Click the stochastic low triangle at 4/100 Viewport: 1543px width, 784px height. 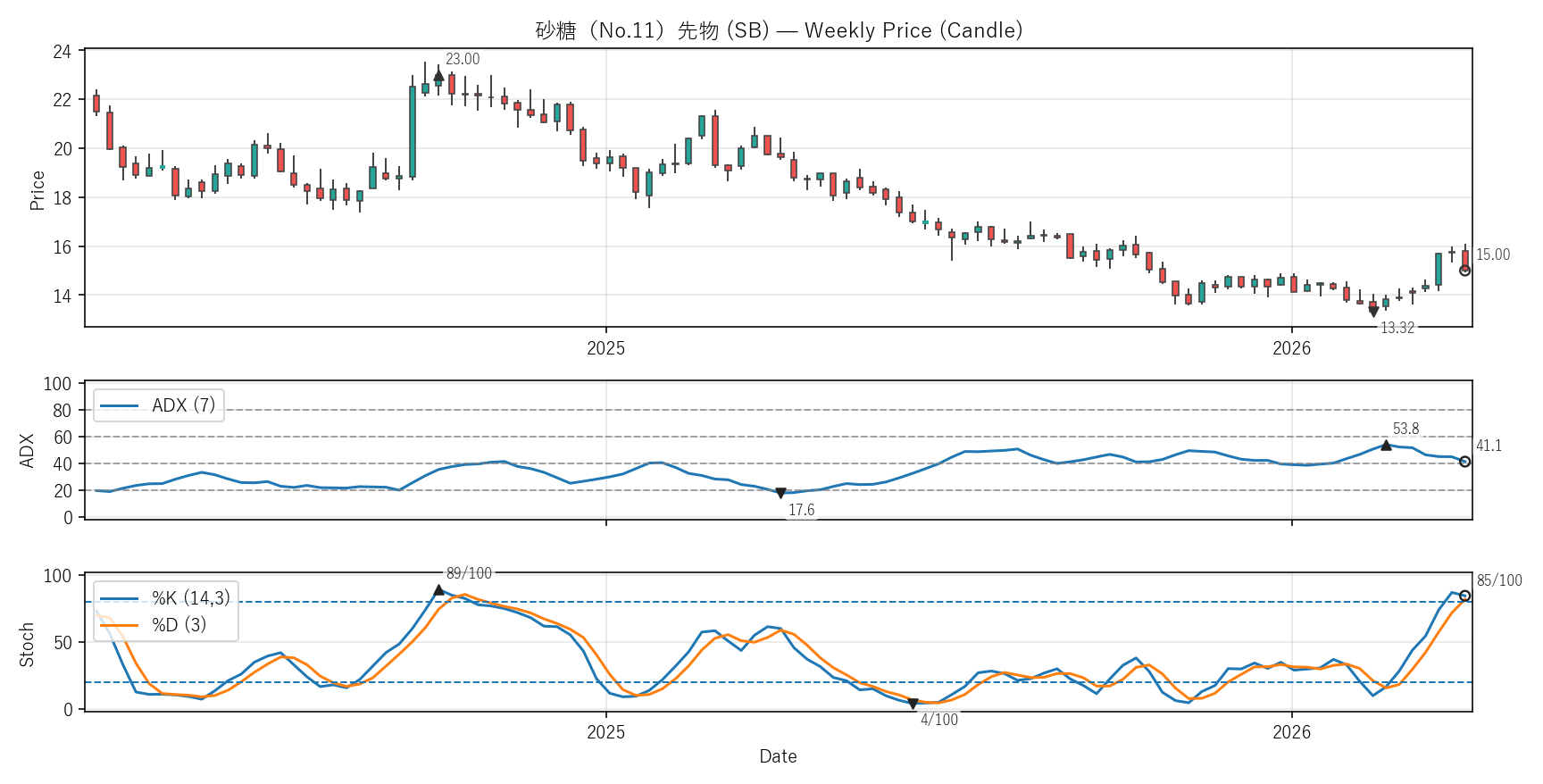(x=913, y=704)
